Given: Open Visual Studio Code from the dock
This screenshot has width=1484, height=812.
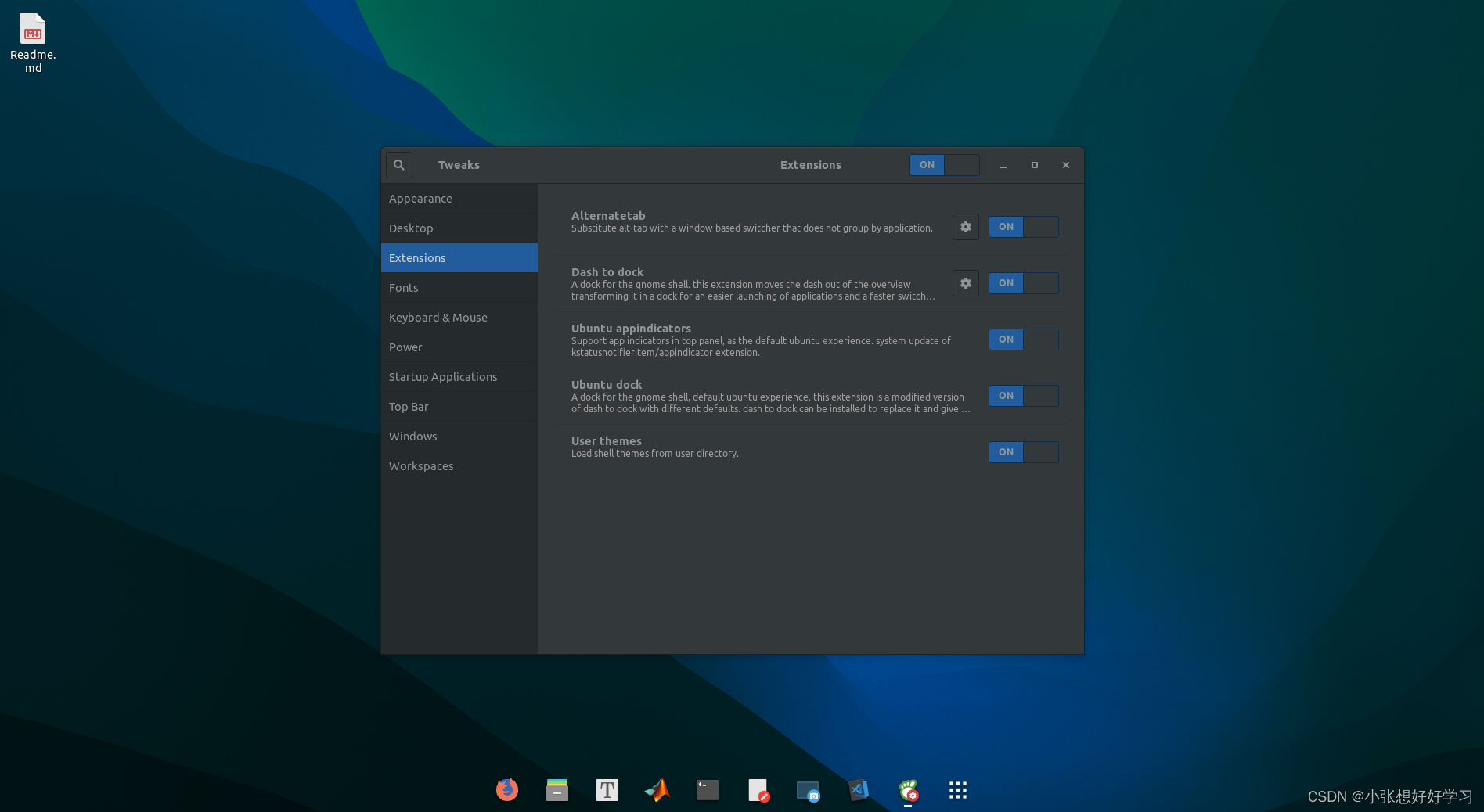Looking at the screenshot, I should pyautogui.click(x=858, y=790).
